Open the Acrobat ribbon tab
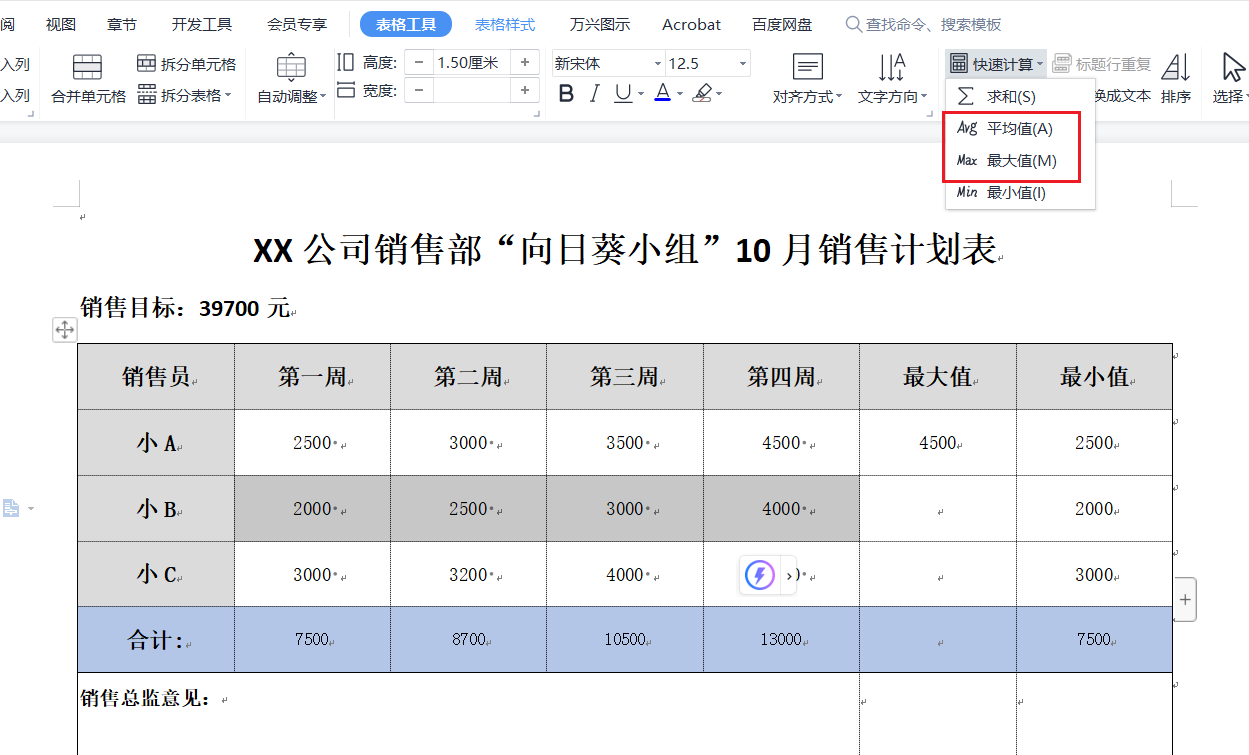The width and height of the screenshot is (1249, 755). pos(691,24)
